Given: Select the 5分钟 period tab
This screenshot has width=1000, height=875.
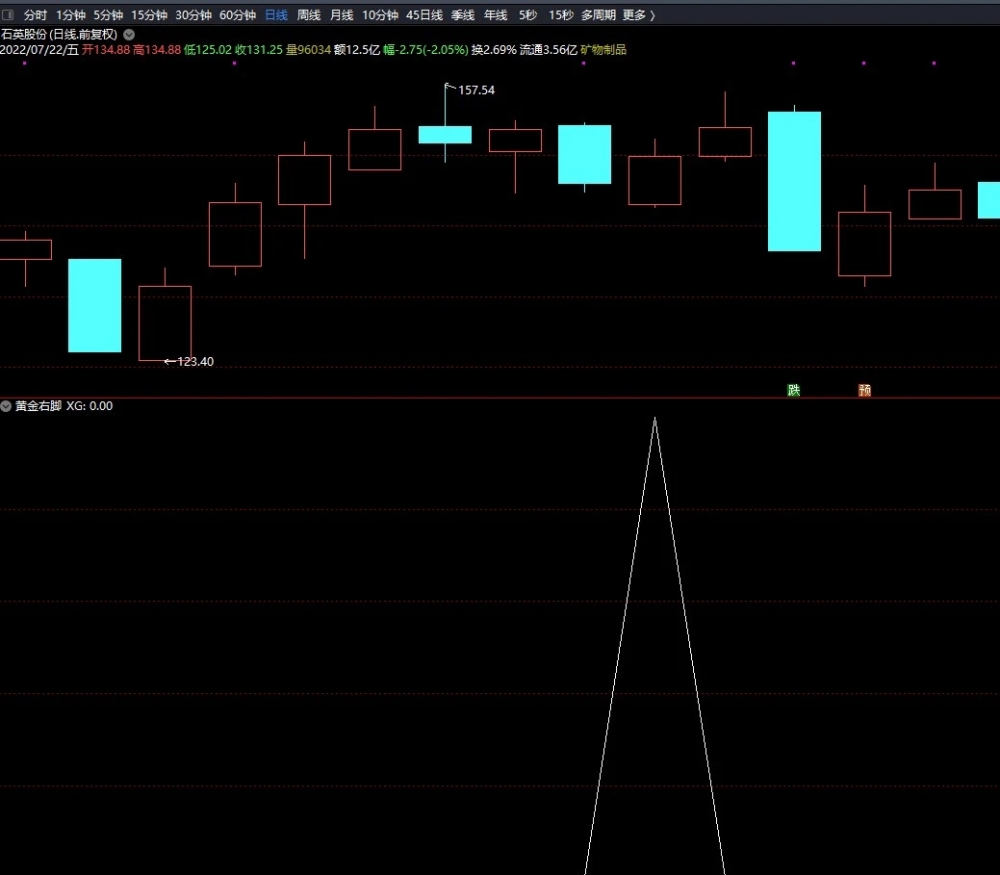Looking at the screenshot, I should coord(108,15).
